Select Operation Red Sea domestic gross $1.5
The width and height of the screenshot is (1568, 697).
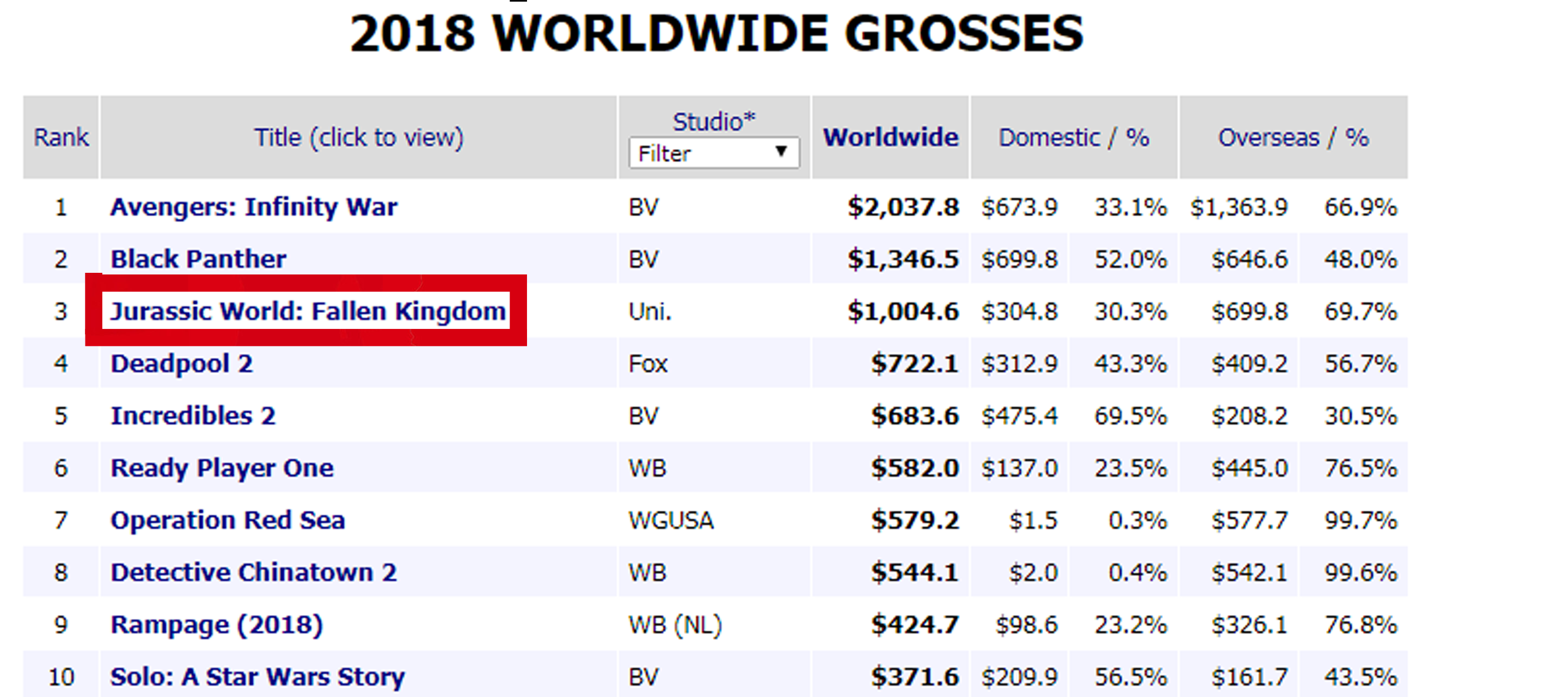pos(1033,521)
